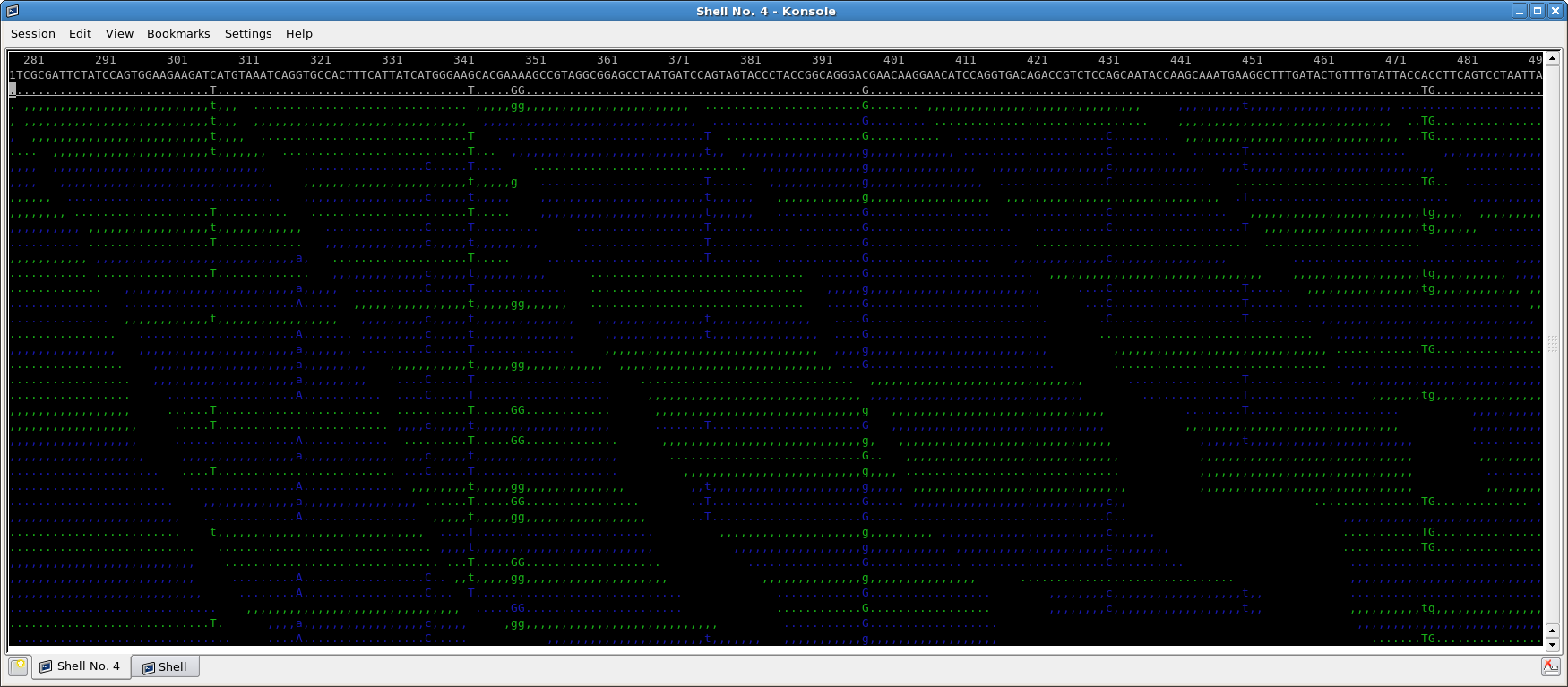Close the current tab using bottom-right icon
Screen dimensions: 1568x687
pyautogui.click(x=1550, y=666)
